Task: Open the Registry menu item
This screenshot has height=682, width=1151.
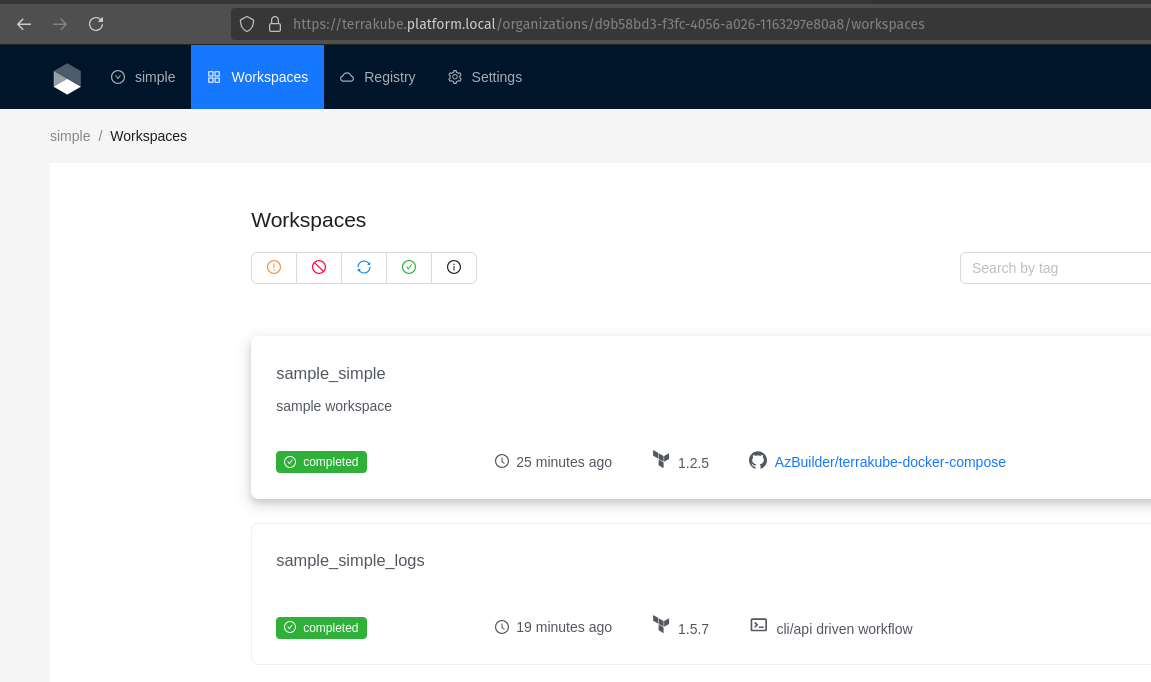Action: pos(378,77)
